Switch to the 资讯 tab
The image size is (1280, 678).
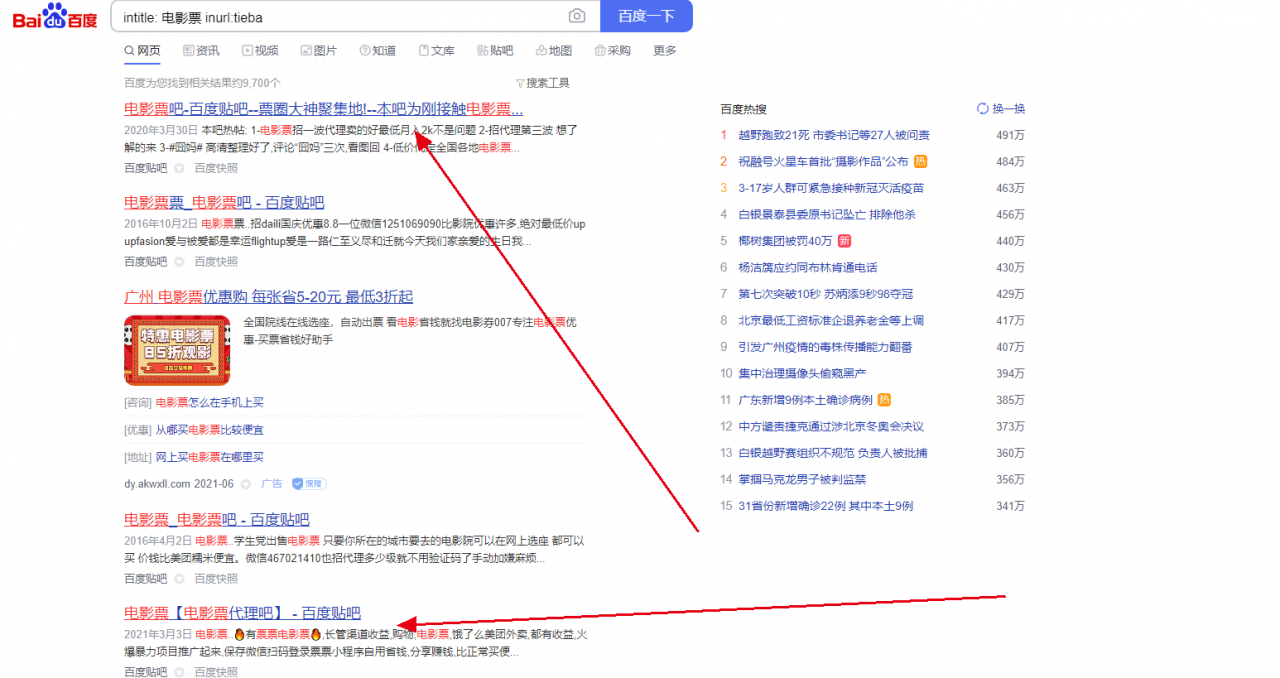[x=202, y=51]
